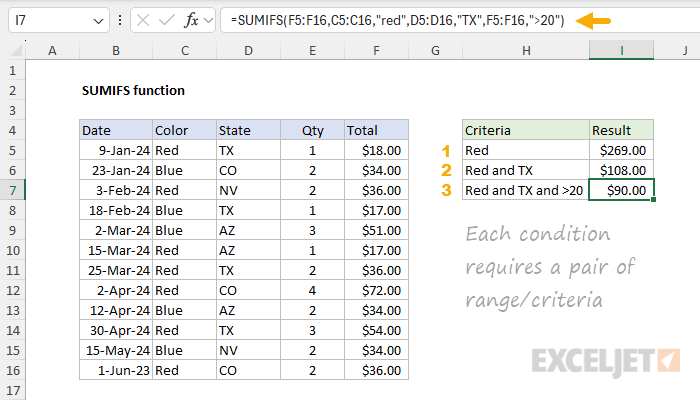The height and width of the screenshot is (400, 700).
Task: Select the cell with date 12-Apr-24
Action: click(116, 310)
